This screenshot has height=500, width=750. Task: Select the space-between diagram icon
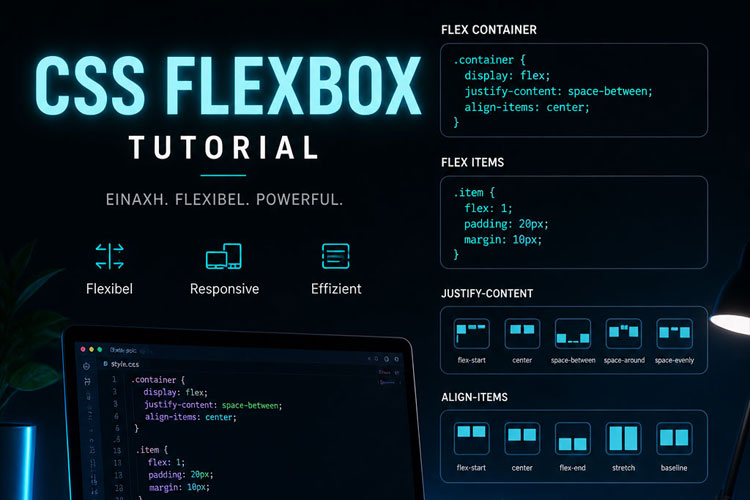click(x=573, y=333)
